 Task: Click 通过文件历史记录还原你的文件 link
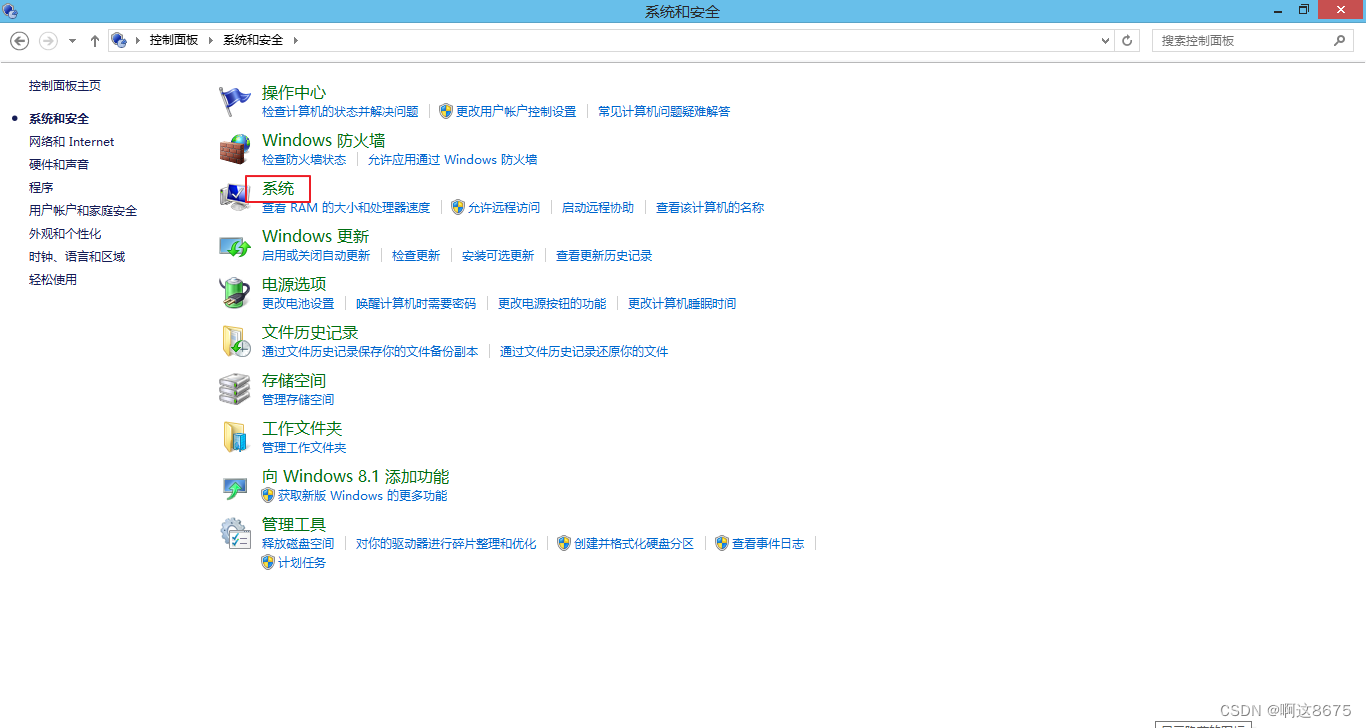point(584,351)
